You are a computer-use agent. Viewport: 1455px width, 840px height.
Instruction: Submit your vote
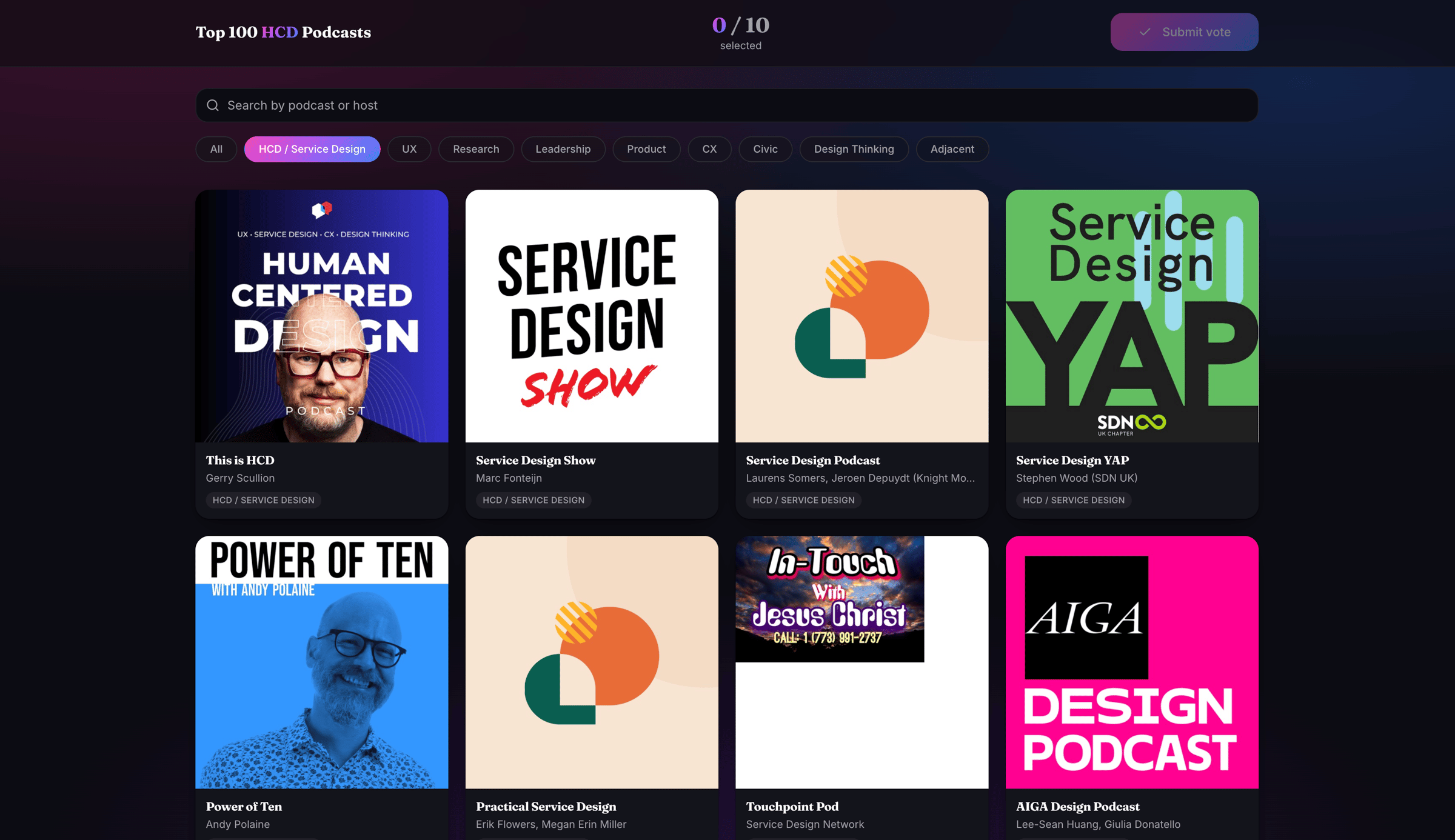1184,32
